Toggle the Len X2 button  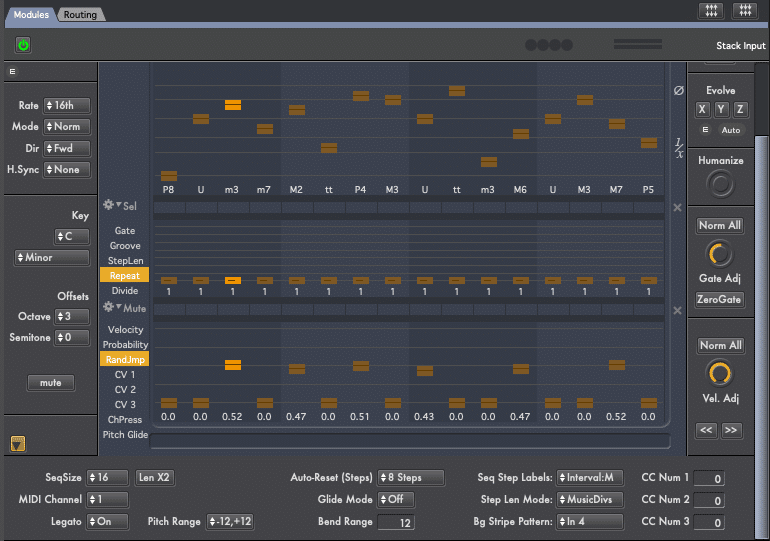pyautogui.click(x=154, y=477)
